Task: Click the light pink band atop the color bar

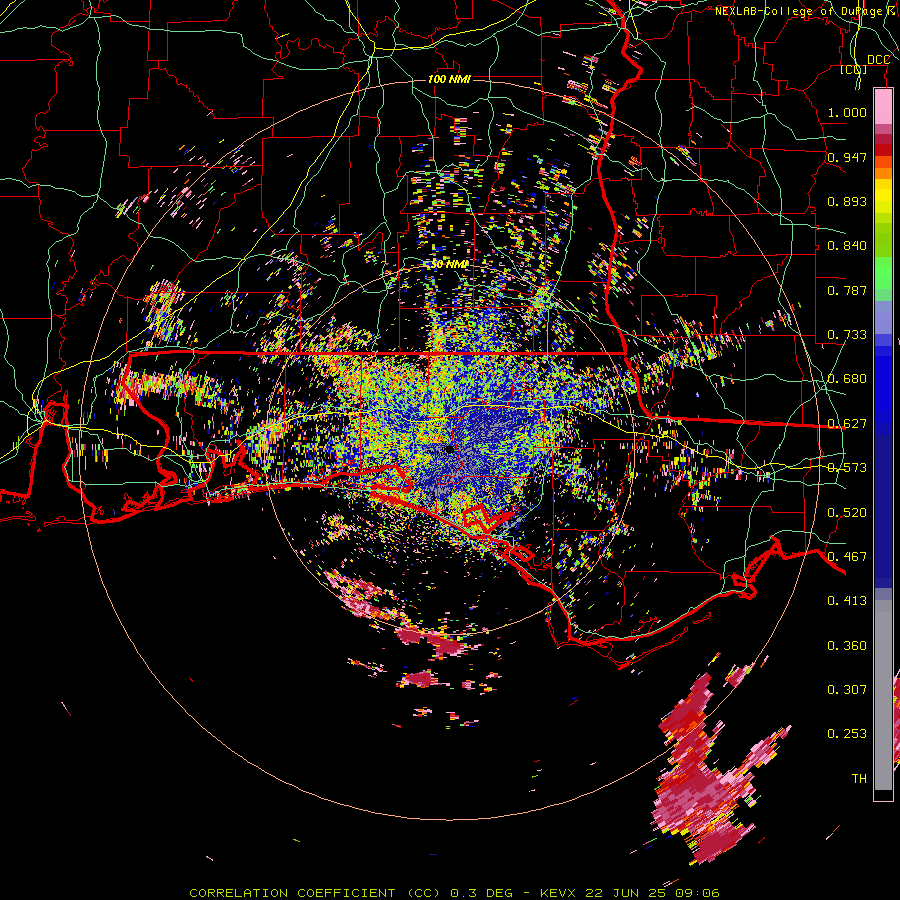Action: coord(883,106)
